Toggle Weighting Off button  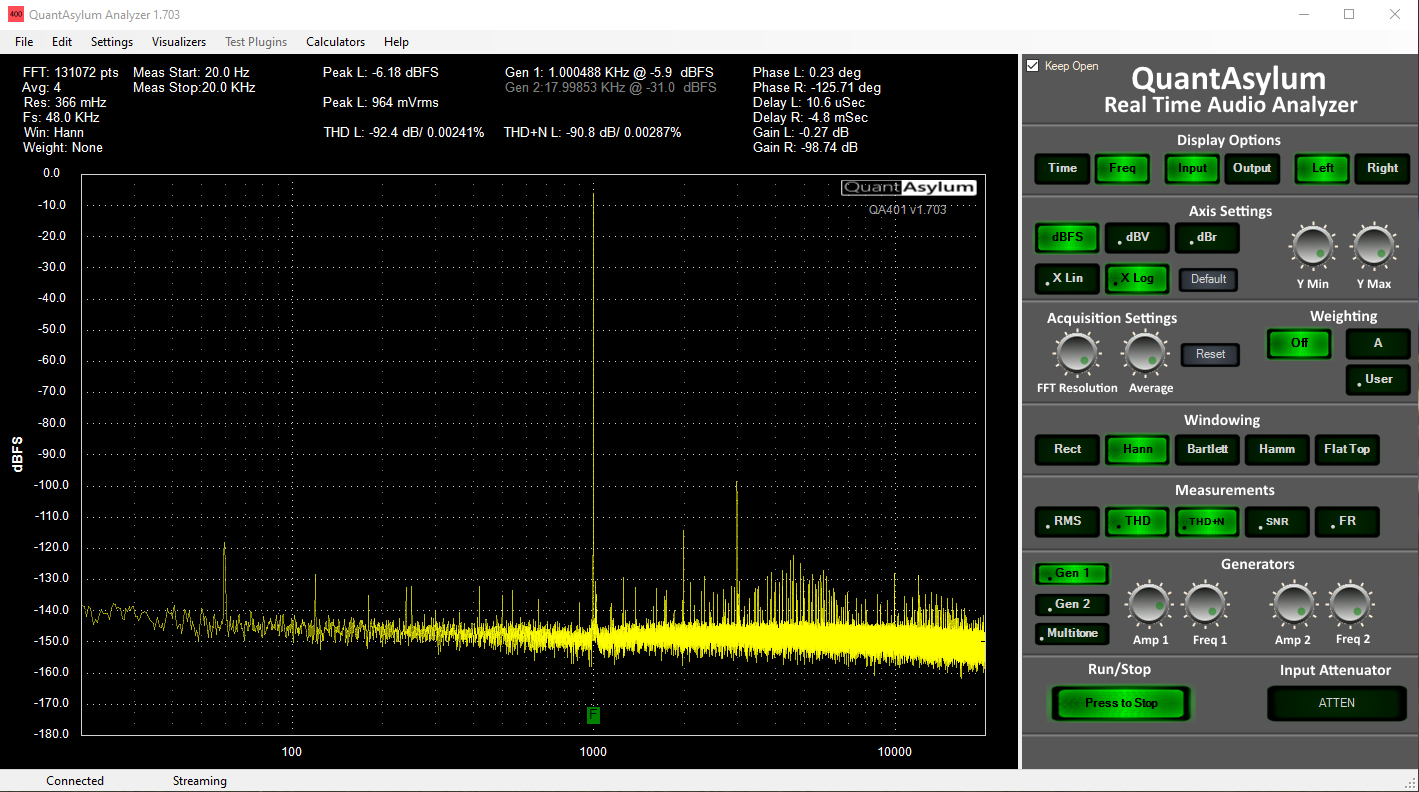[1299, 343]
